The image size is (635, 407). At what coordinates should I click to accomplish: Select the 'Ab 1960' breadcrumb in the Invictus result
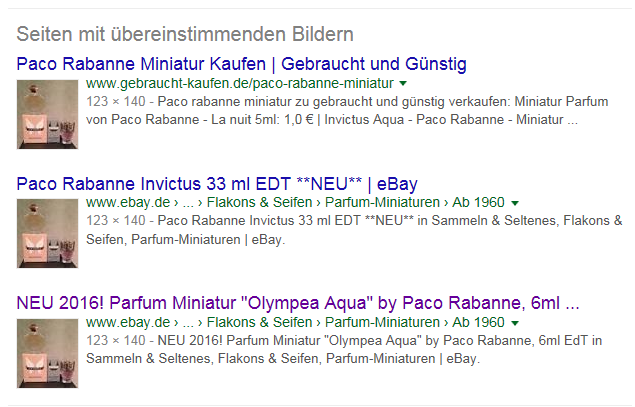click(x=478, y=202)
